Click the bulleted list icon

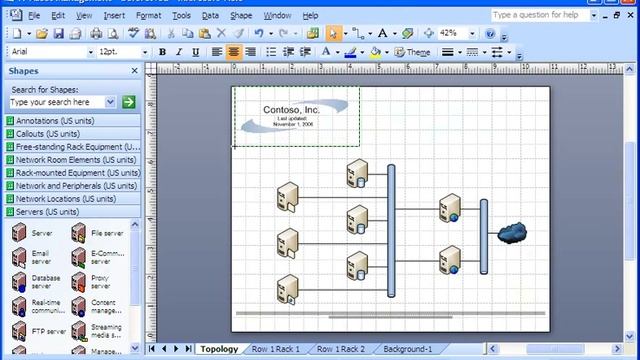271,52
